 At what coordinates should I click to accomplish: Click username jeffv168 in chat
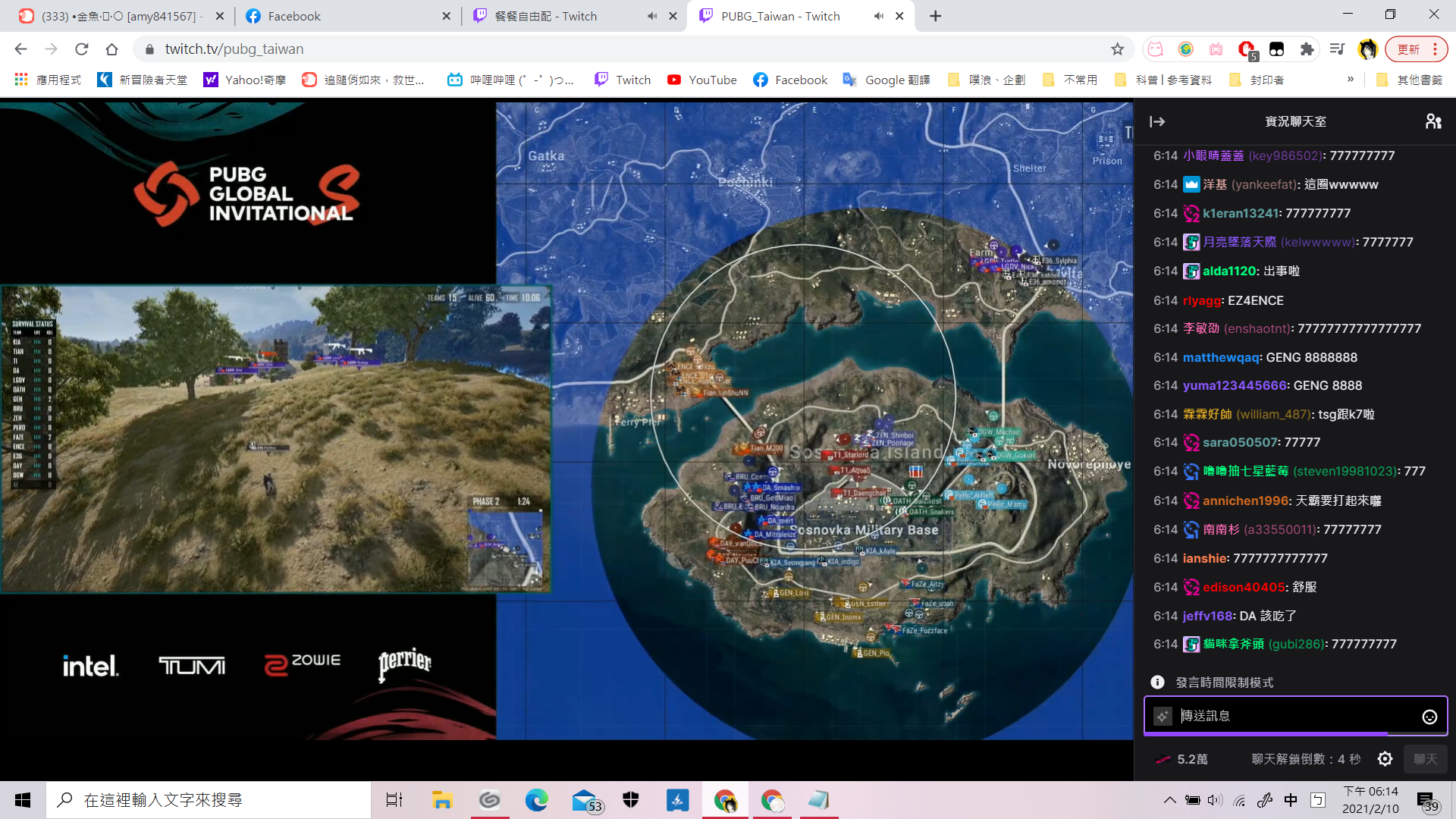point(1208,616)
